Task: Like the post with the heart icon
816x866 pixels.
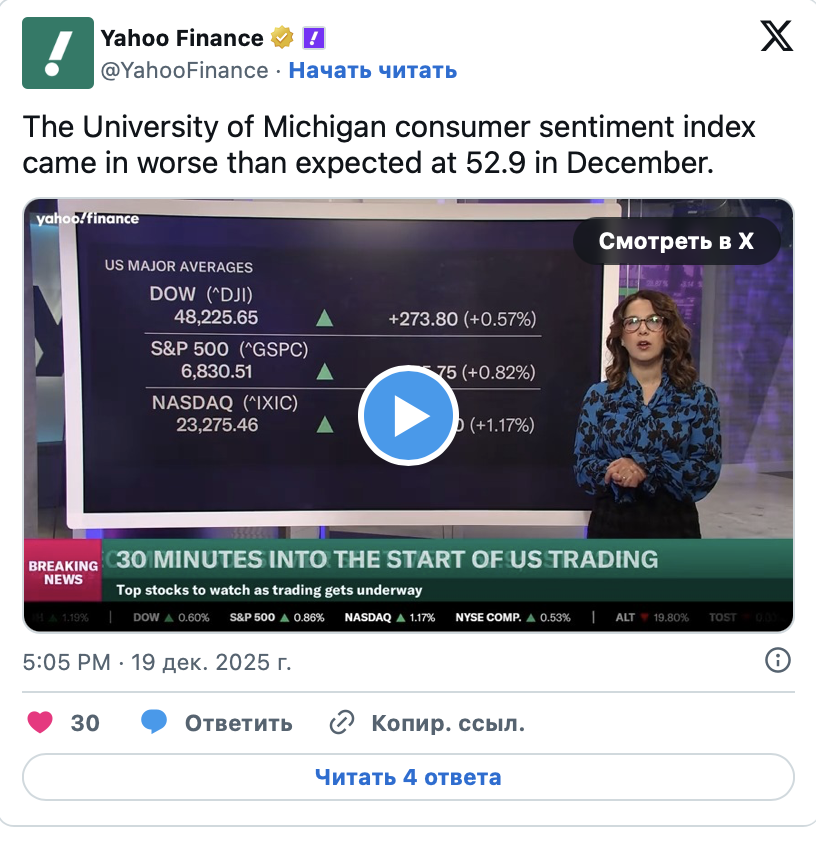Action: 40,722
